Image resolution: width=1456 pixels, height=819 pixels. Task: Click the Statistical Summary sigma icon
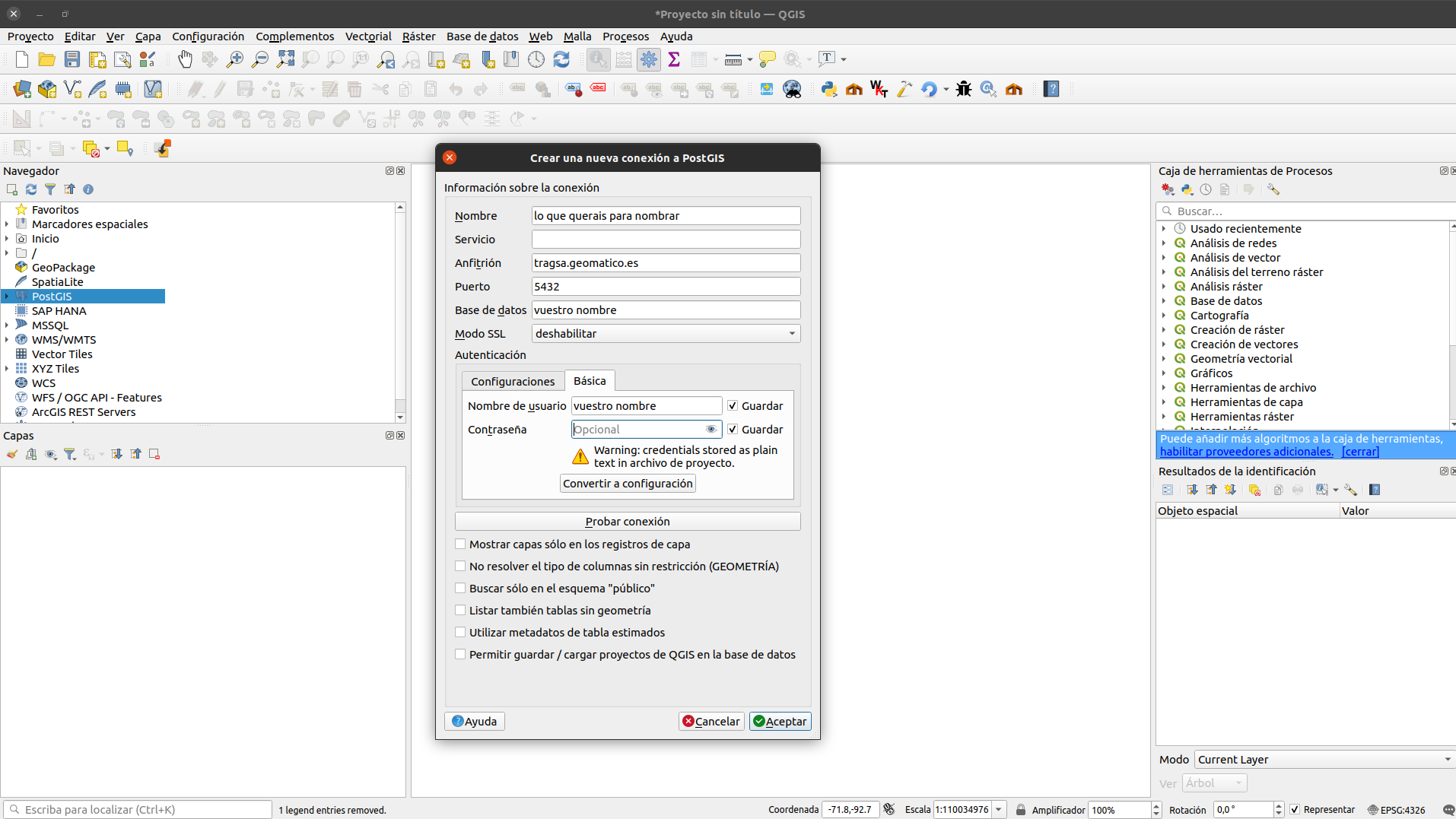(674, 59)
